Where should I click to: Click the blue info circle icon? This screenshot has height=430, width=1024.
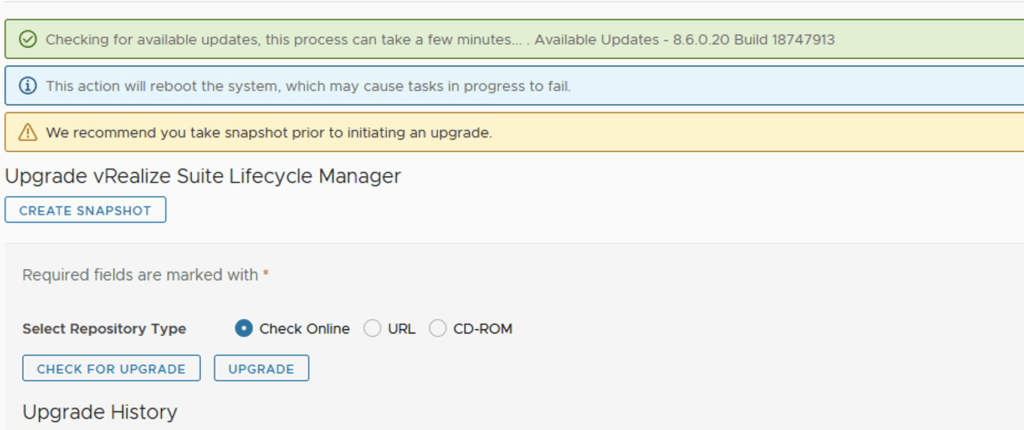point(28,86)
